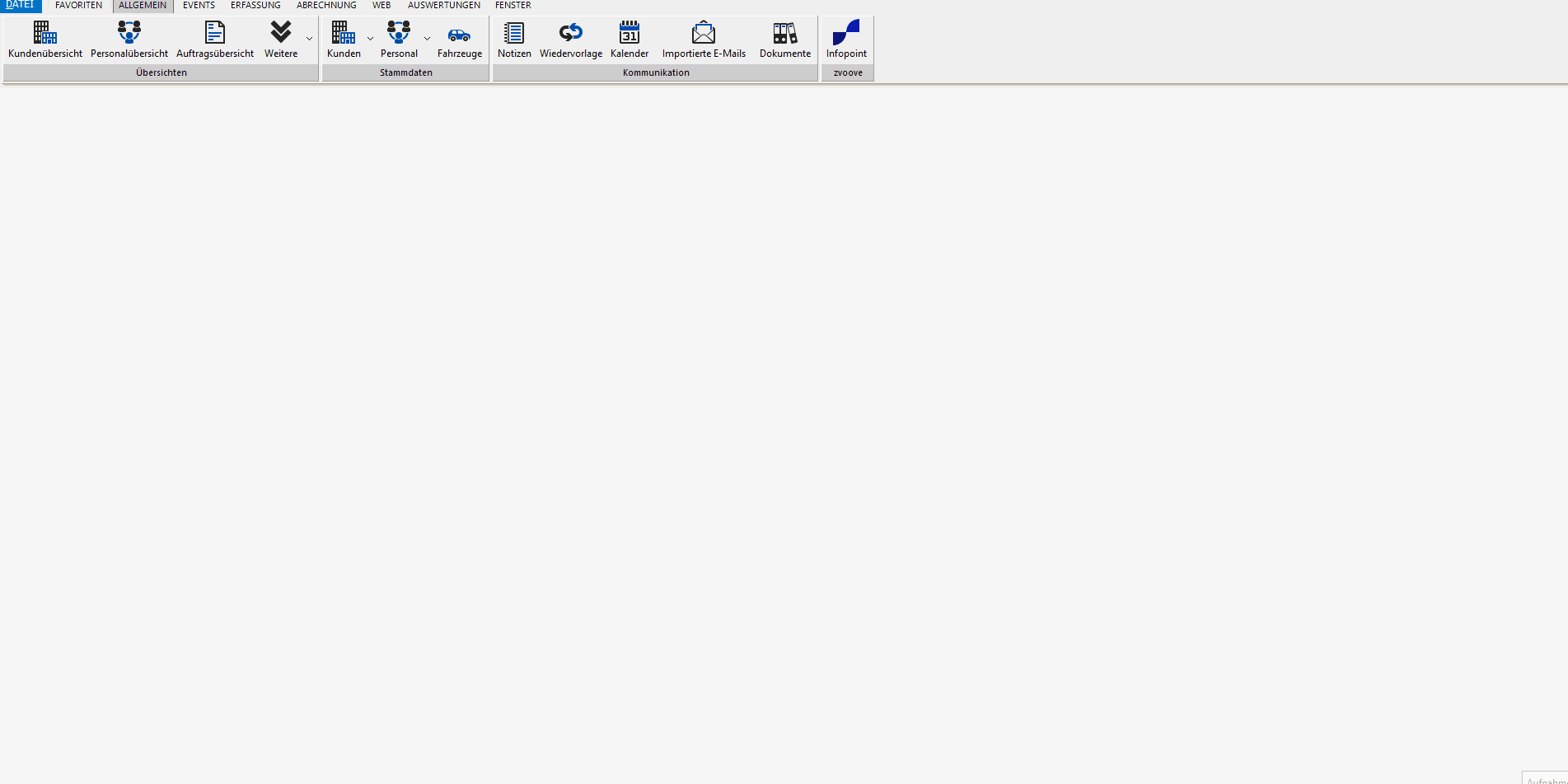
Task: Launch the zvoove Infopoint
Action: click(x=846, y=34)
